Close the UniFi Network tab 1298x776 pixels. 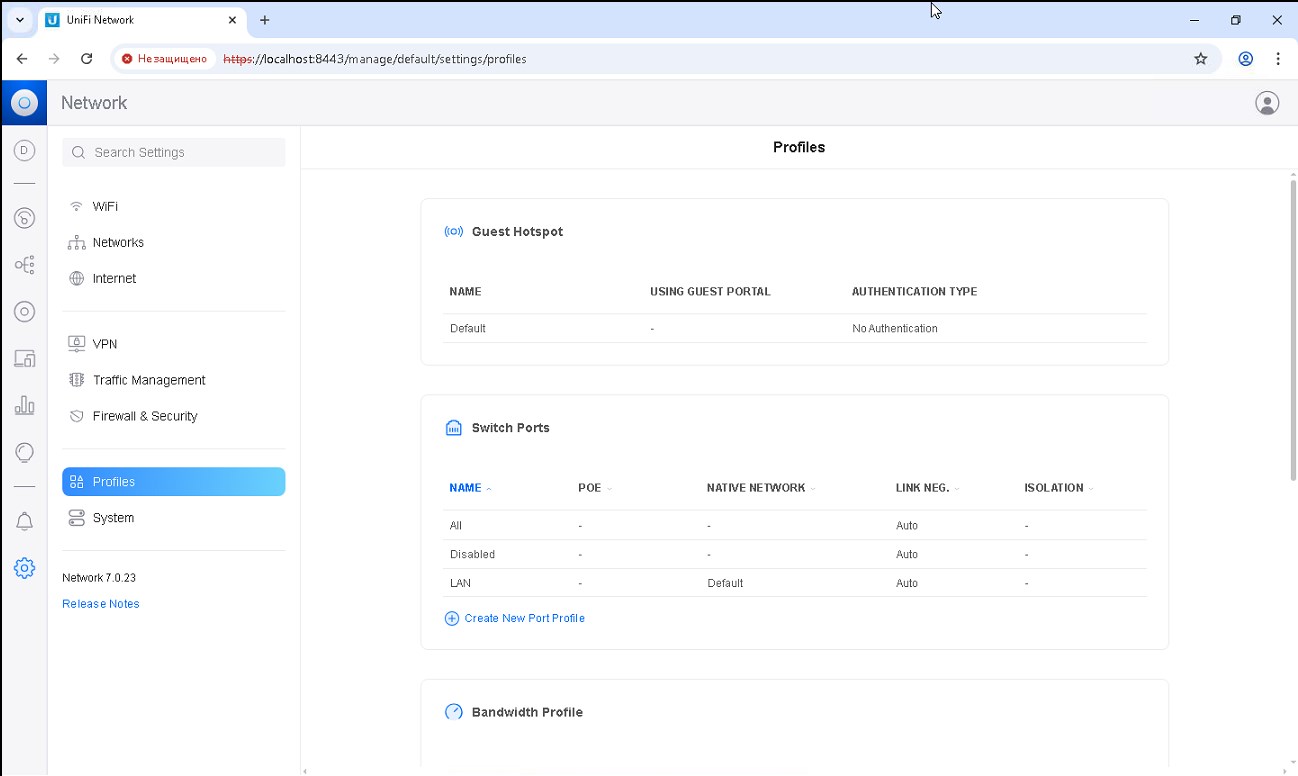(x=232, y=20)
